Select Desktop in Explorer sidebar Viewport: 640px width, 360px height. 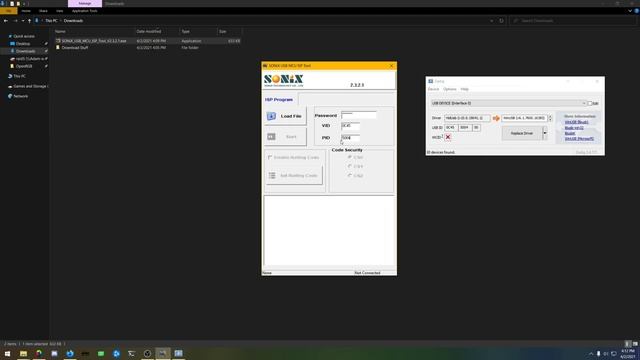(23, 44)
